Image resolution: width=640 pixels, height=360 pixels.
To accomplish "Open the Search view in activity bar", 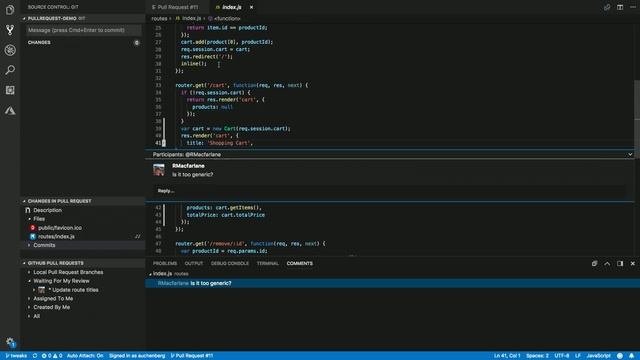I will point(10,70).
